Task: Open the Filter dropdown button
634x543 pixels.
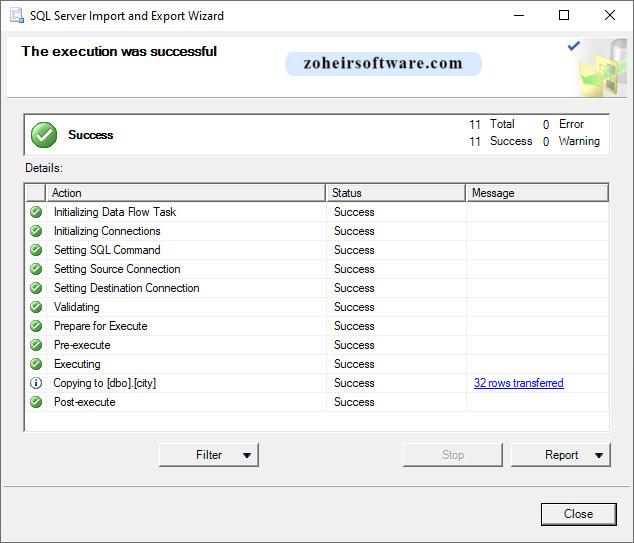Action: 209,455
